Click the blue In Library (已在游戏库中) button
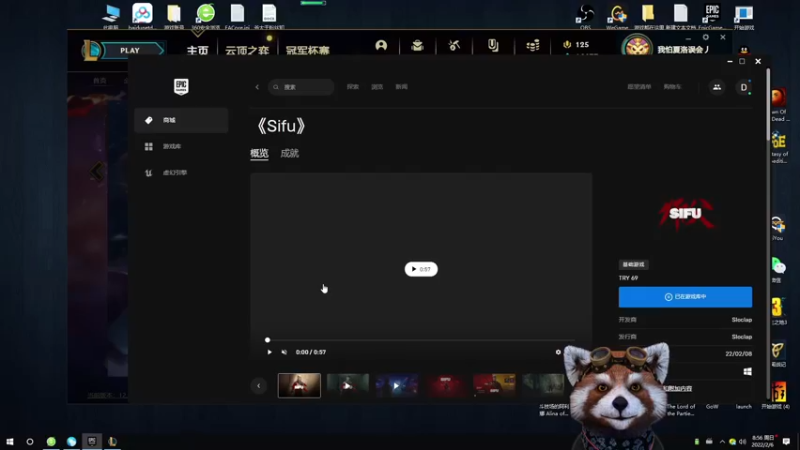800x450 pixels. [685, 297]
